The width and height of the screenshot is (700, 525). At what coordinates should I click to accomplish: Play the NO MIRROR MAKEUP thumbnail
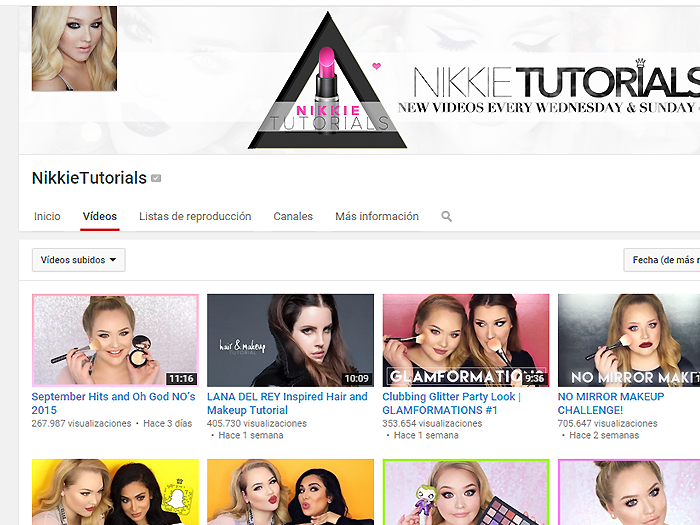(629, 340)
